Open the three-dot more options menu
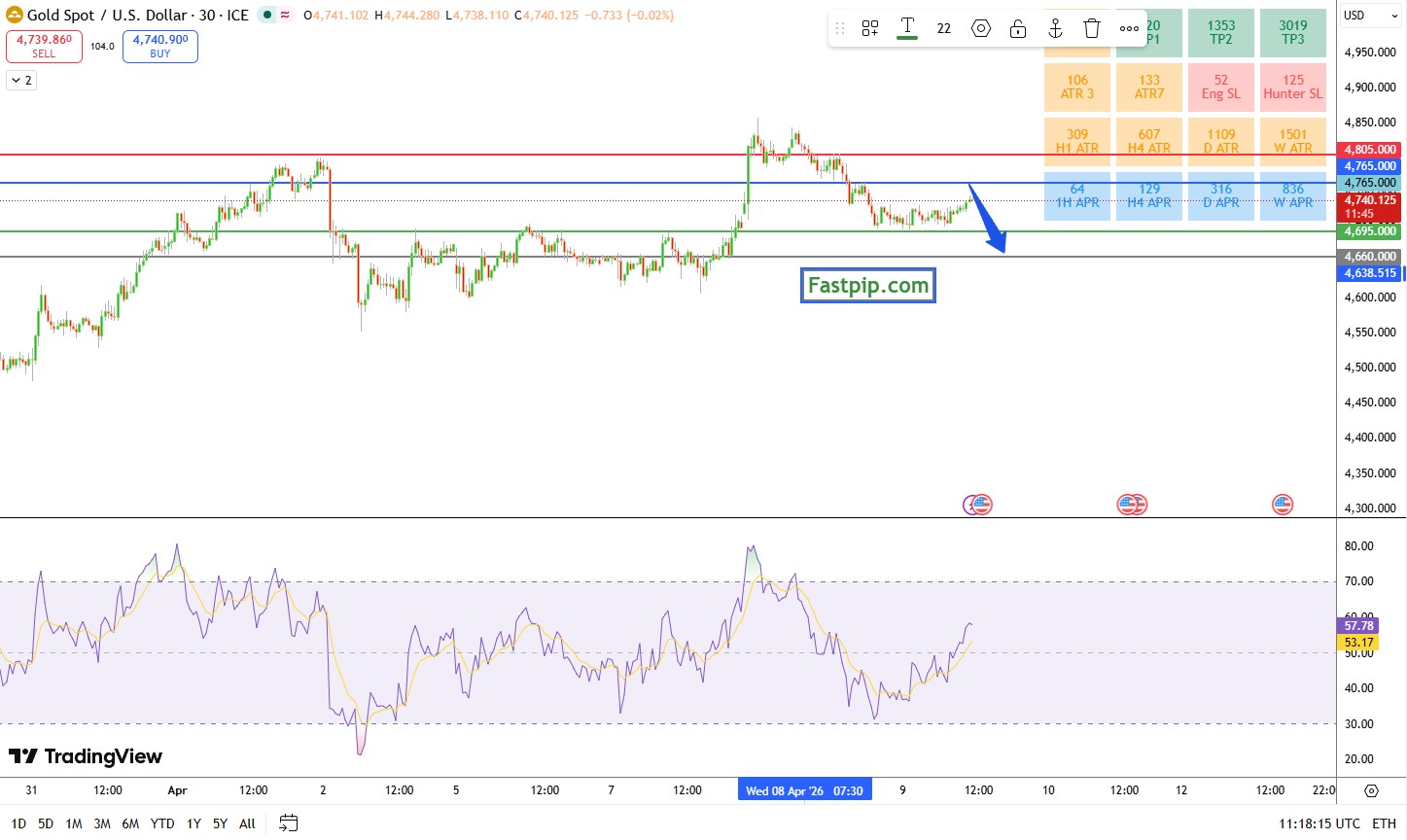This screenshot has height=840, width=1407. point(1129,28)
